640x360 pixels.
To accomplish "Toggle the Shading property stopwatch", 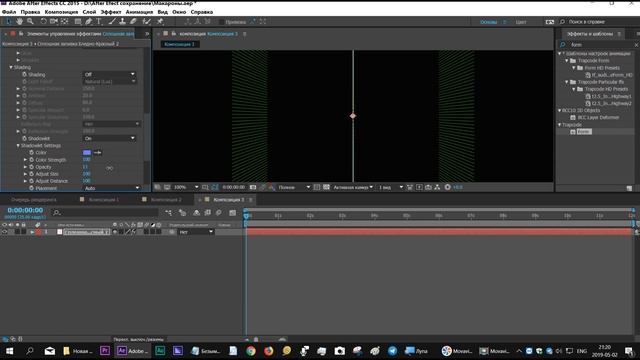I will coord(24,74).
